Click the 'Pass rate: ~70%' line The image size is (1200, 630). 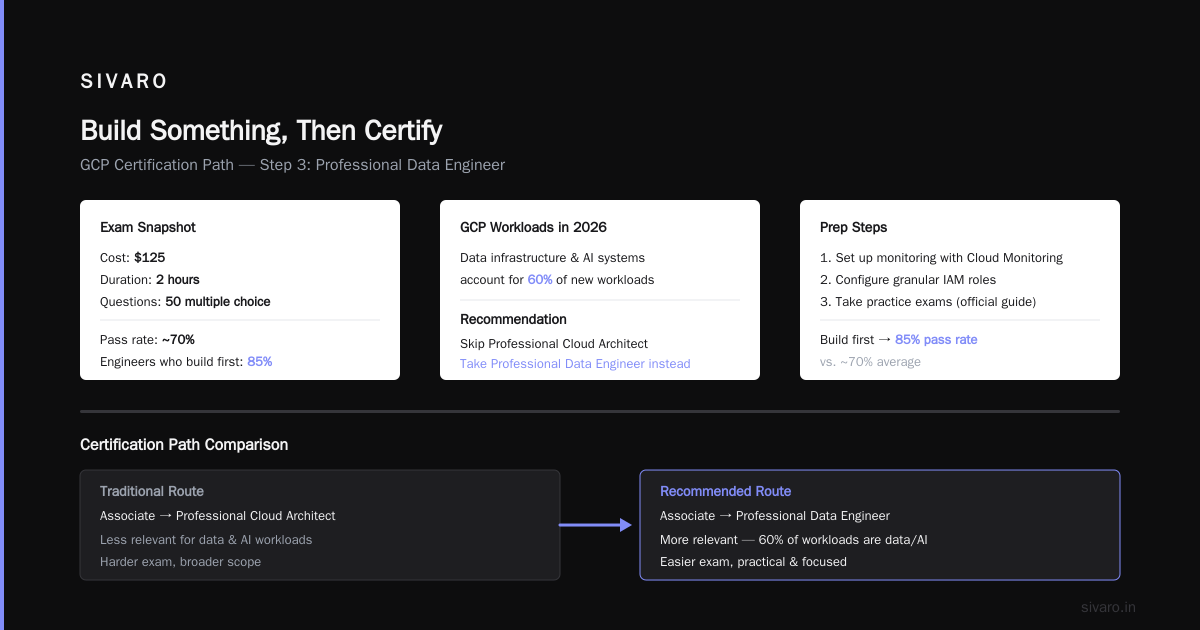(x=147, y=339)
